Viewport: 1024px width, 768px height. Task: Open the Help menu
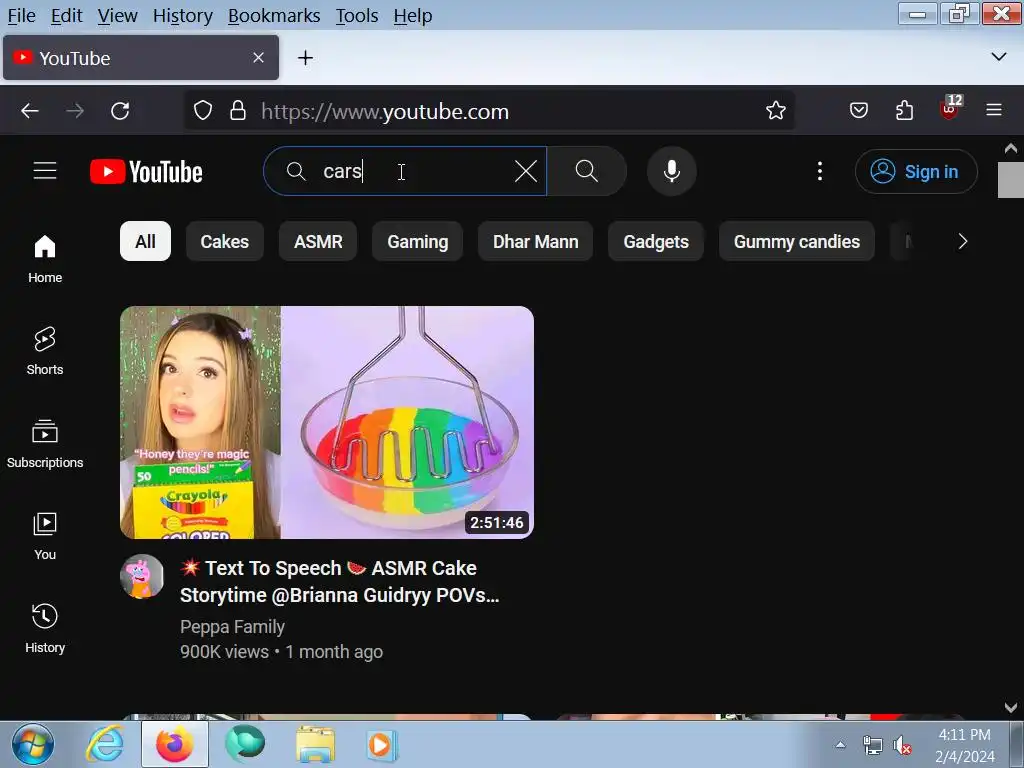pos(413,16)
